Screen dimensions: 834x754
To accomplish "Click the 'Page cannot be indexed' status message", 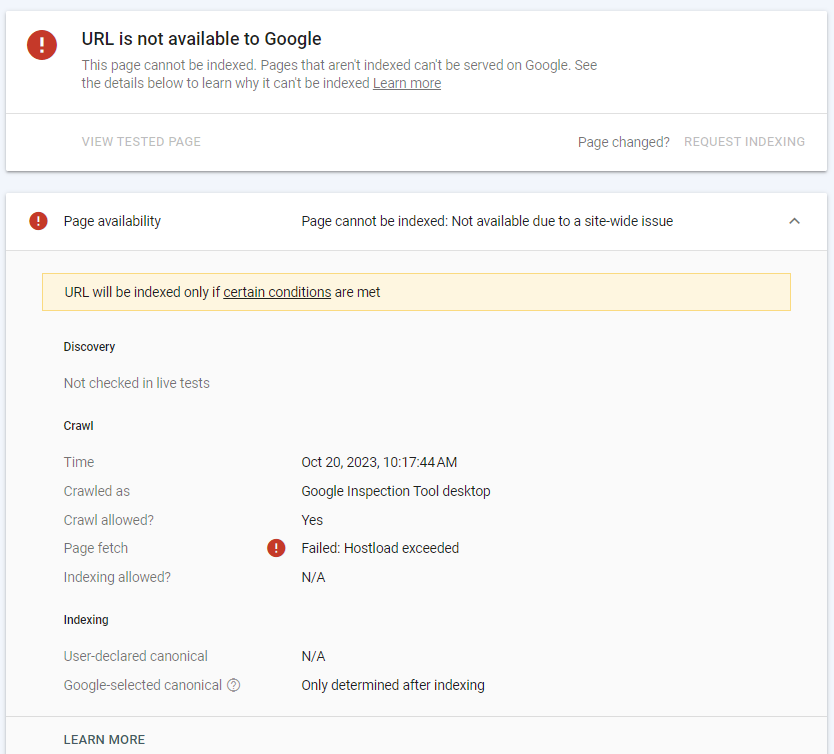I will tap(487, 221).
